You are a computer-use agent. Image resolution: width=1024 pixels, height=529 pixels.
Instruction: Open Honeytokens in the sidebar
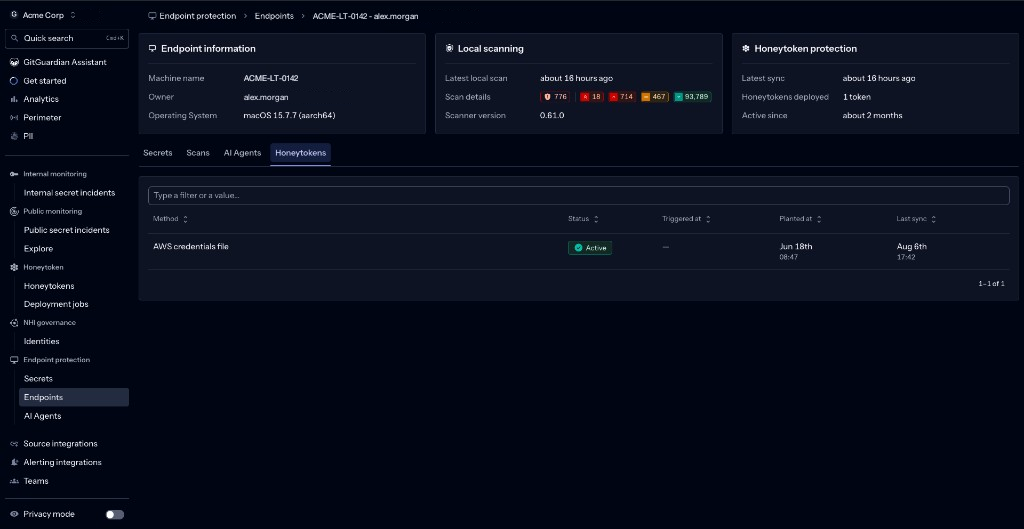(x=49, y=286)
